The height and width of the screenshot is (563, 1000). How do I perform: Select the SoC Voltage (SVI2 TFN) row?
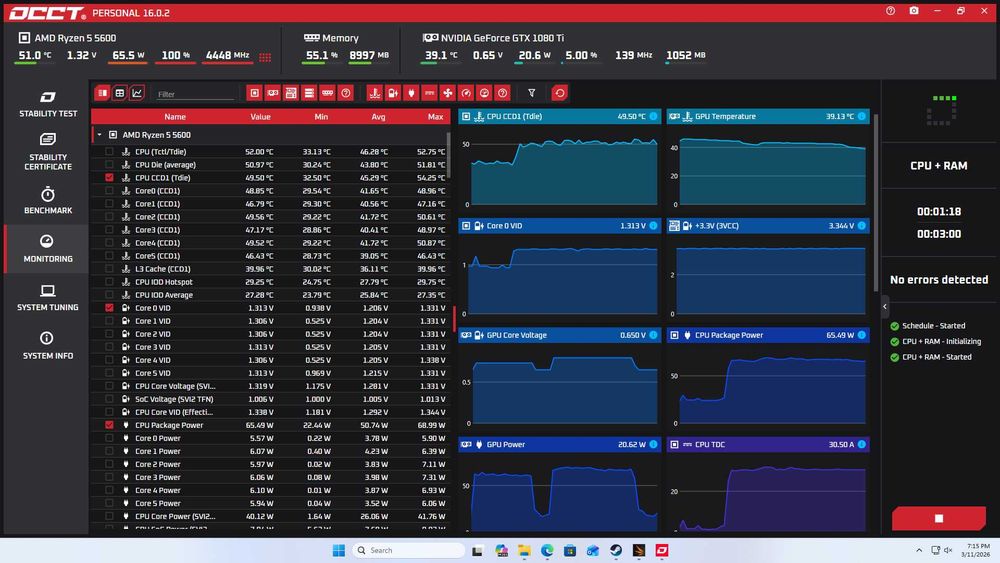tap(271, 399)
